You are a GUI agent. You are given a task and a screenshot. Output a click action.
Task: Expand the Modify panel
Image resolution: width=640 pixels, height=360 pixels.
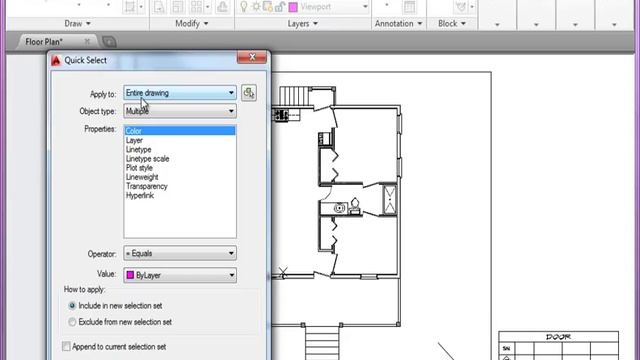(191, 24)
